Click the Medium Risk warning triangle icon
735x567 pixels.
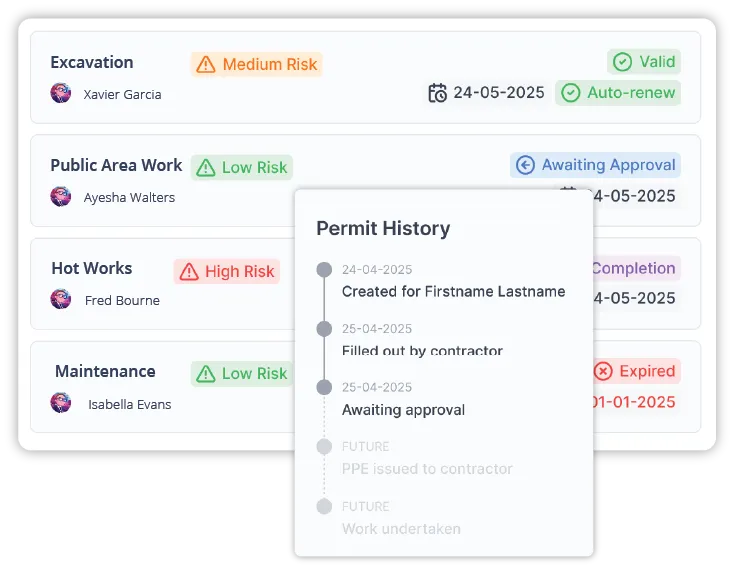tap(206, 64)
